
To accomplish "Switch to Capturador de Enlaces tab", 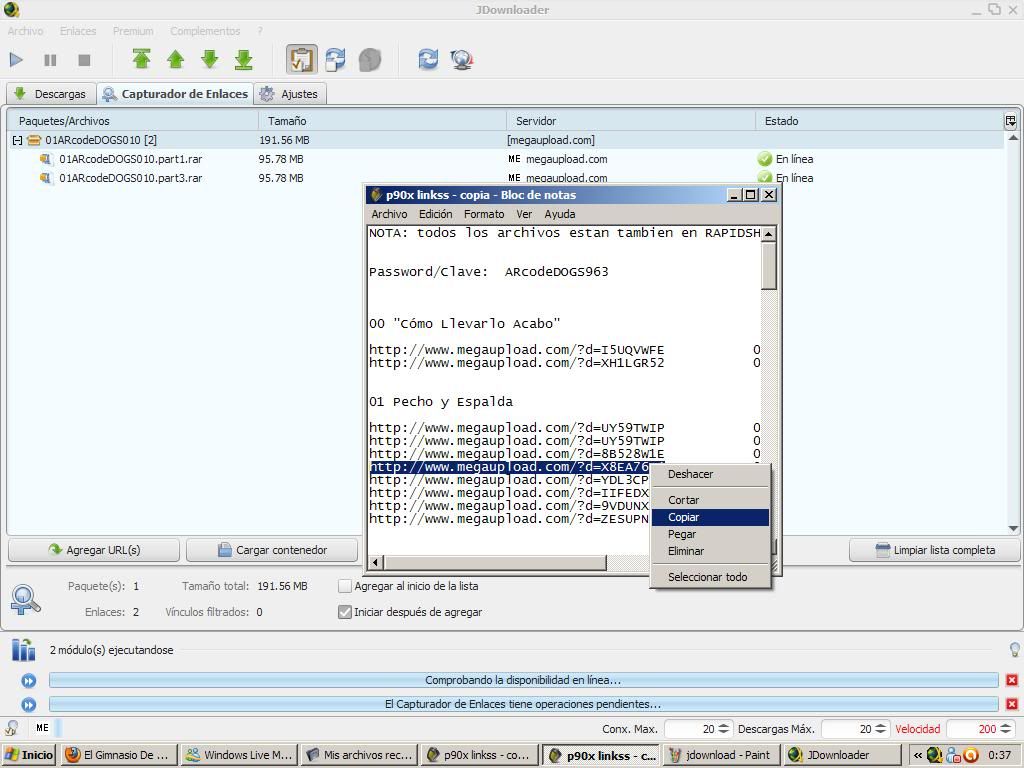I will pyautogui.click(x=175, y=94).
